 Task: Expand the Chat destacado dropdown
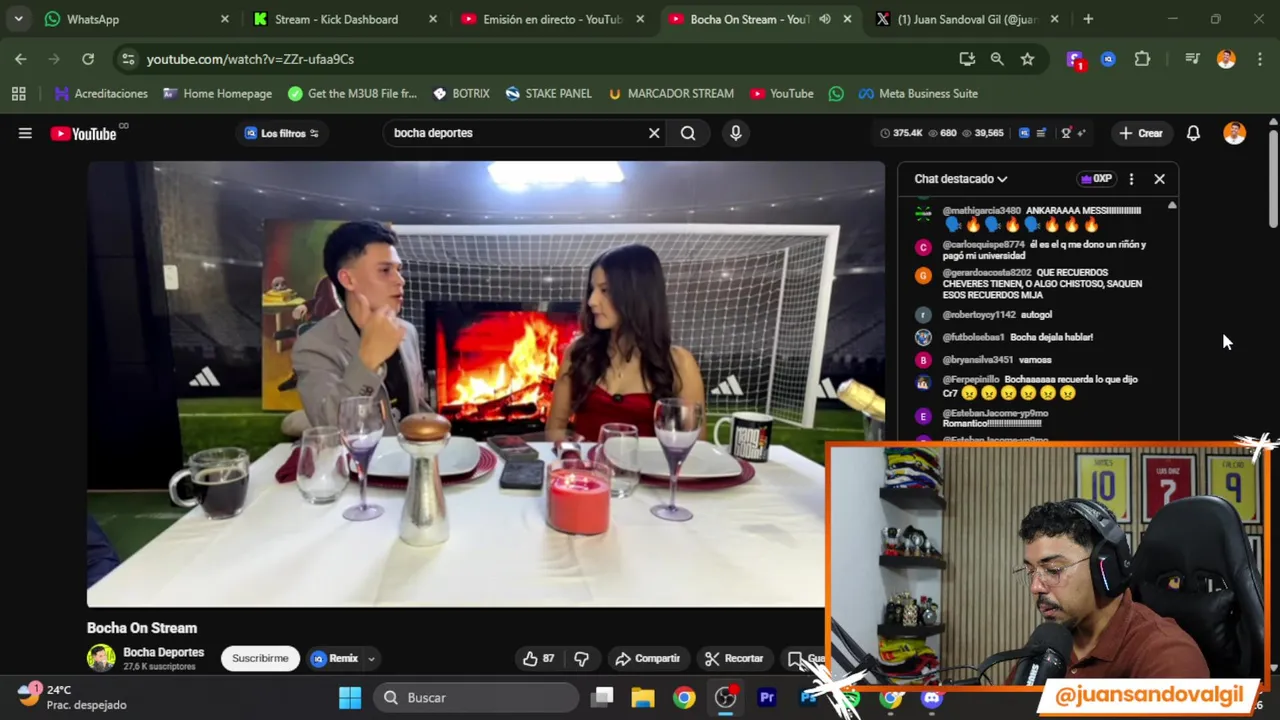tap(960, 179)
